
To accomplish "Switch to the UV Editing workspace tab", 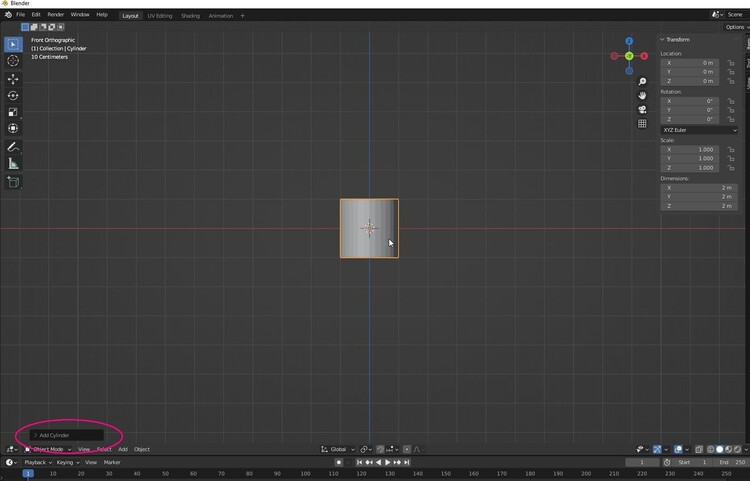I will pos(159,16).
